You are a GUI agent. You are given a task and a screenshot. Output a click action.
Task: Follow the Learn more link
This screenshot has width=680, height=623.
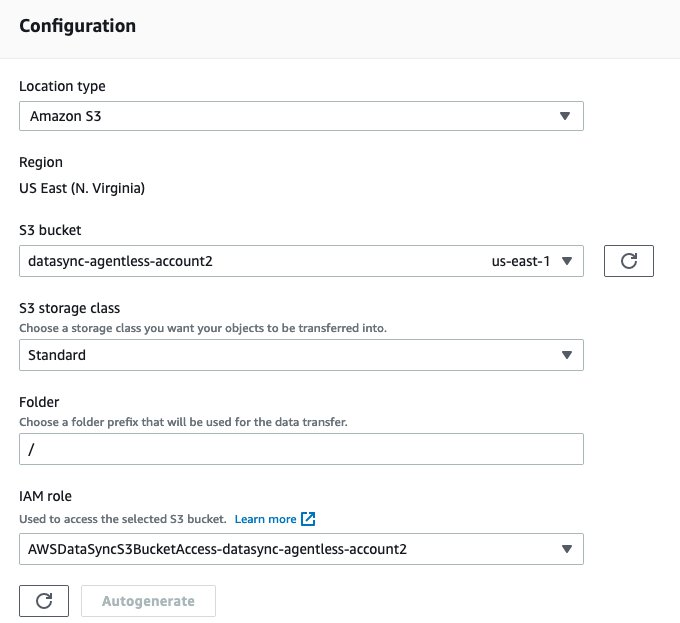point(265,519)
